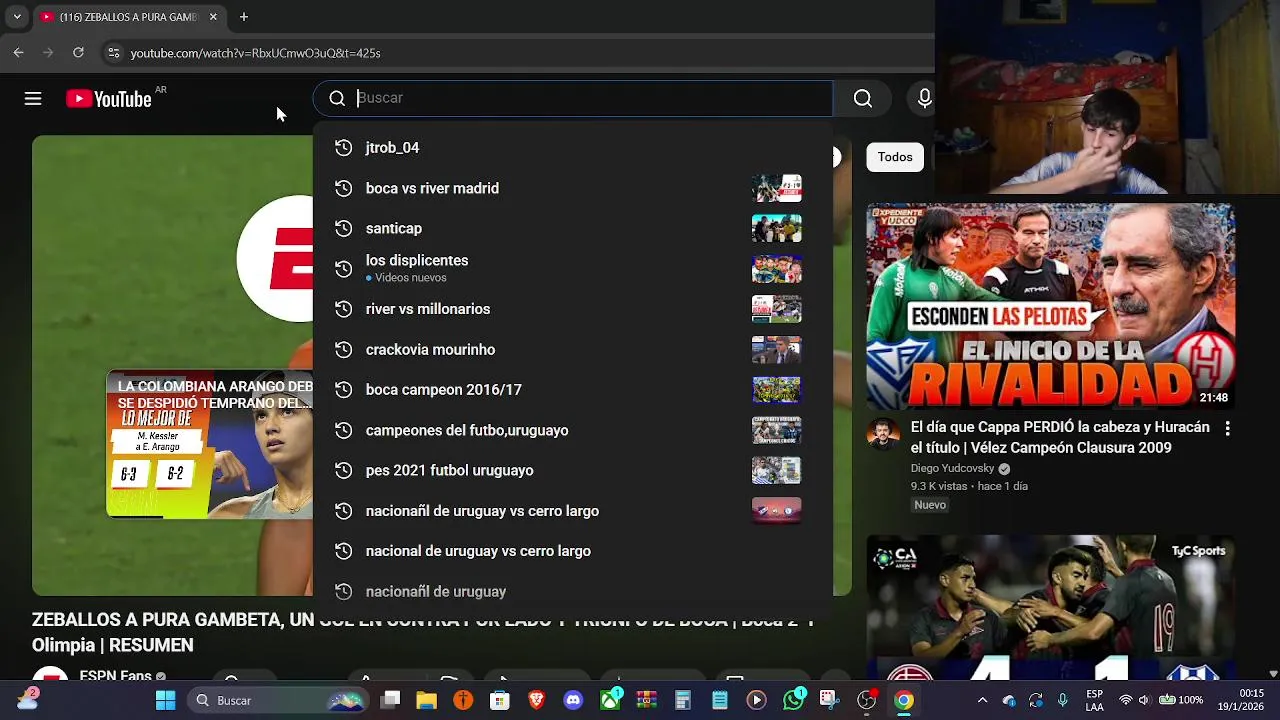Select suggestion 'crackovia mourinho'

click(x=572, y=349)
